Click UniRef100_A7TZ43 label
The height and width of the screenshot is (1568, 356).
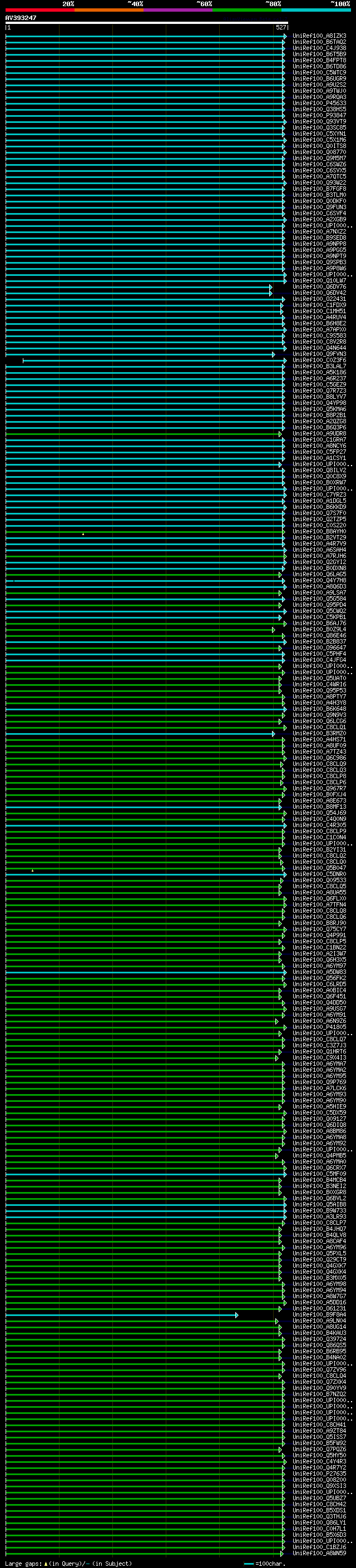pos(319,752)
